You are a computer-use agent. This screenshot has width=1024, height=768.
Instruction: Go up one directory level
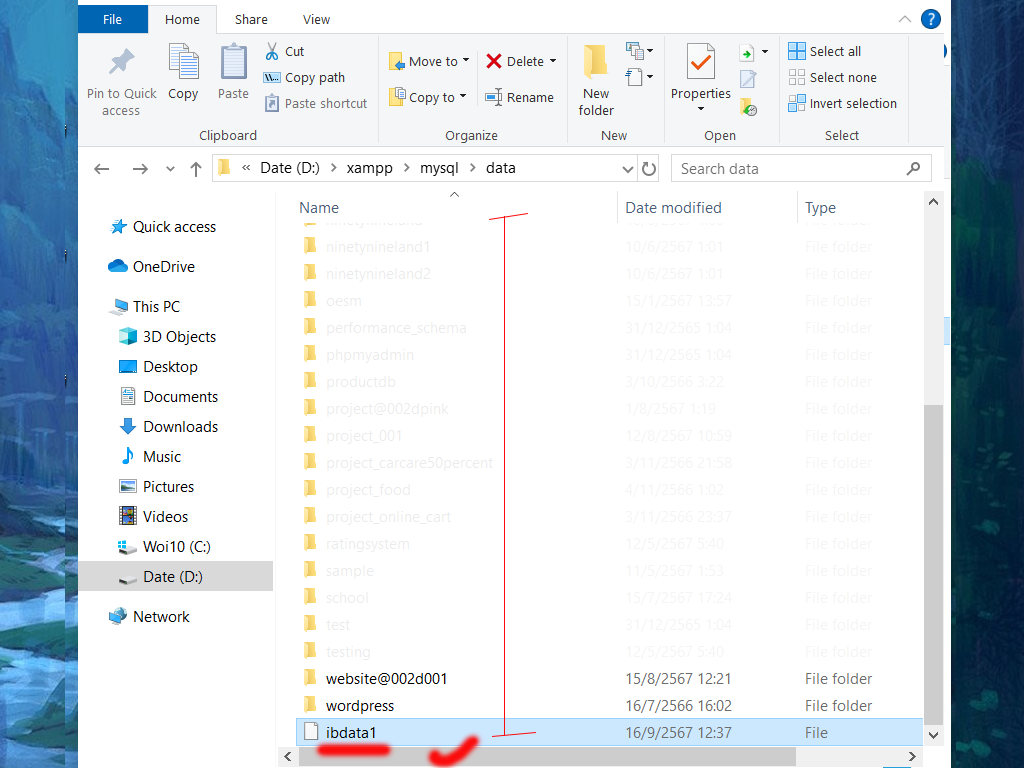point(196,169)
